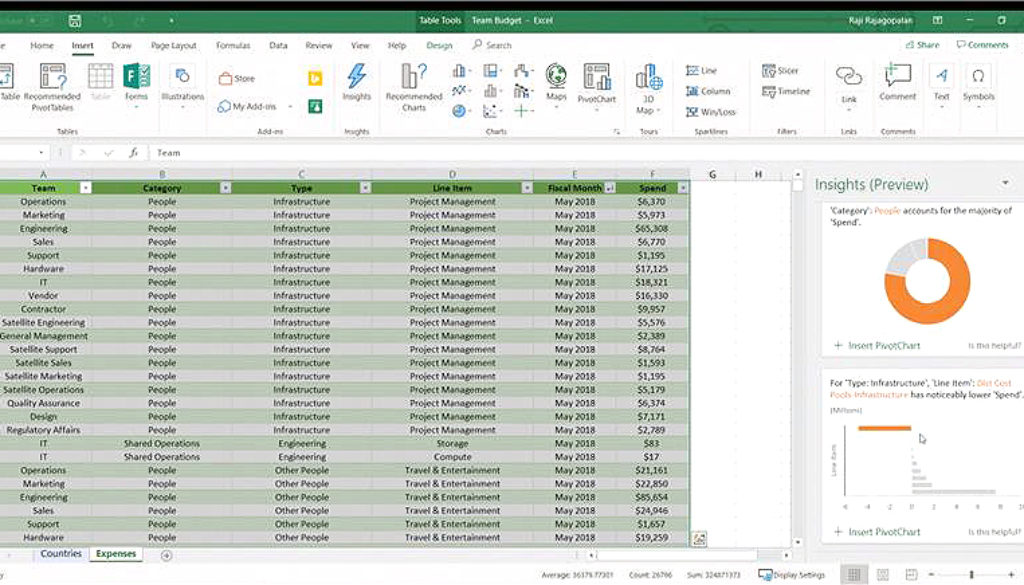Open Recommended PivotTables
This screenshot has height=585, width=1024.
[52, 87]
